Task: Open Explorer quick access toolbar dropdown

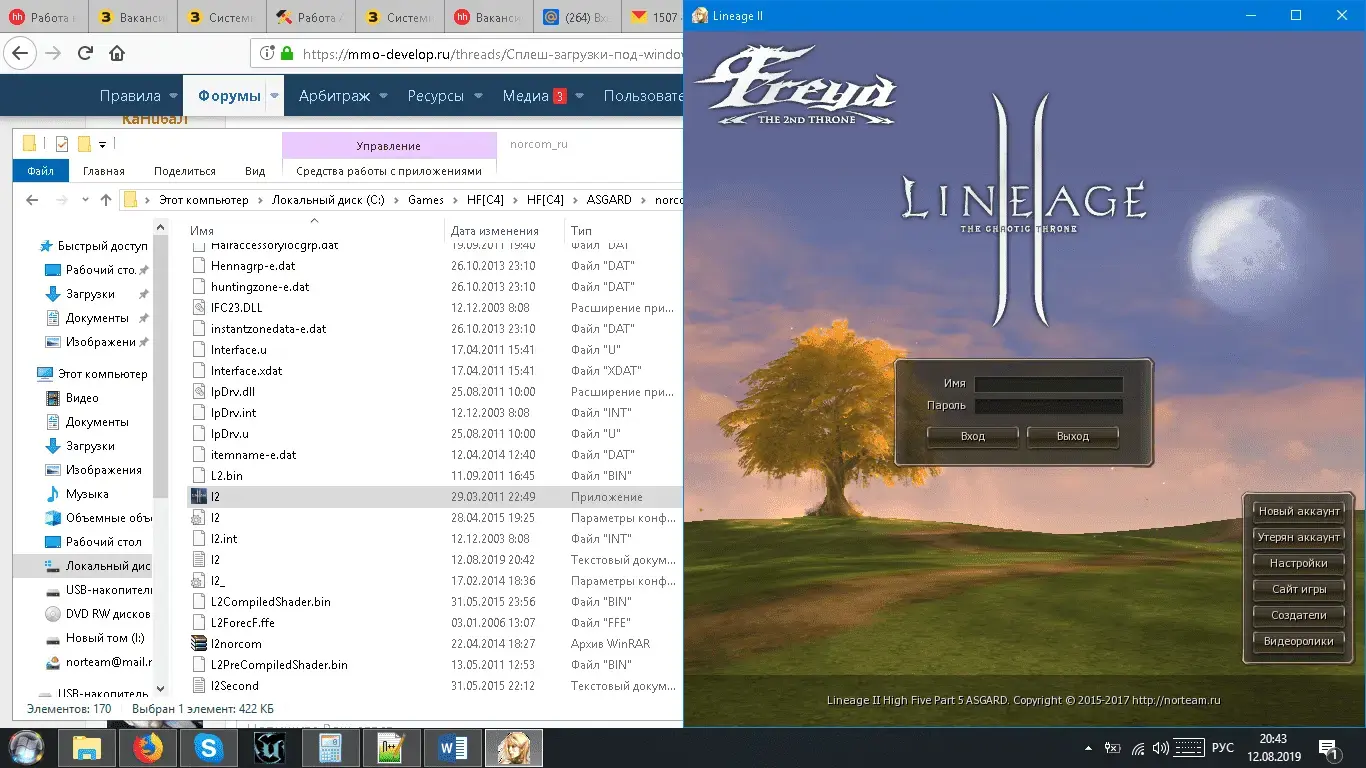Action: click(x=103, y=145)
